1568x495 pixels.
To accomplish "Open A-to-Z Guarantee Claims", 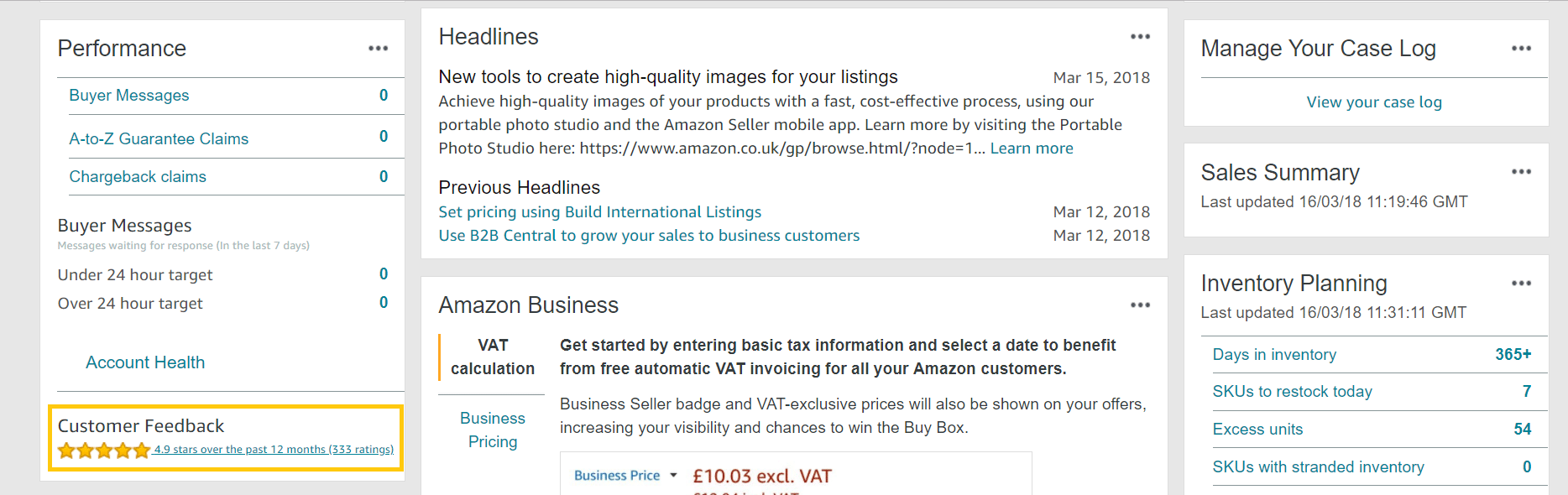I will [x=159, y=138].
